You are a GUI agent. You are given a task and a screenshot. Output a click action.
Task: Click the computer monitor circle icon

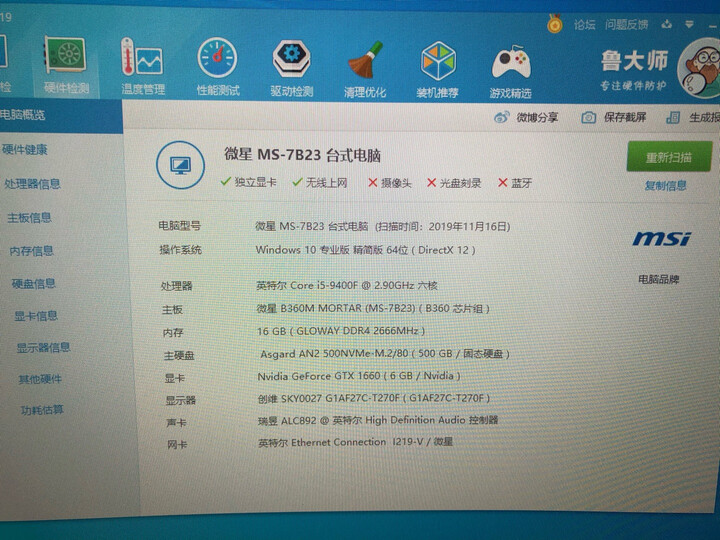point(180,165)
